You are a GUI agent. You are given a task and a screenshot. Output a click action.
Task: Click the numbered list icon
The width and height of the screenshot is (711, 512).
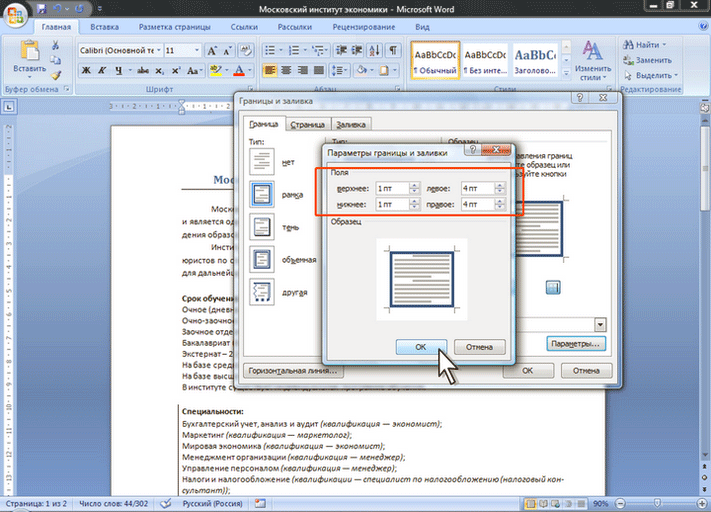coord(294,50)
